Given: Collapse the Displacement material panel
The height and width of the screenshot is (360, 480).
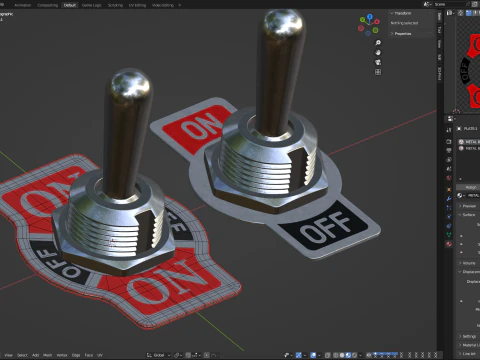Looking at the screenshot, I should (469, 272).
